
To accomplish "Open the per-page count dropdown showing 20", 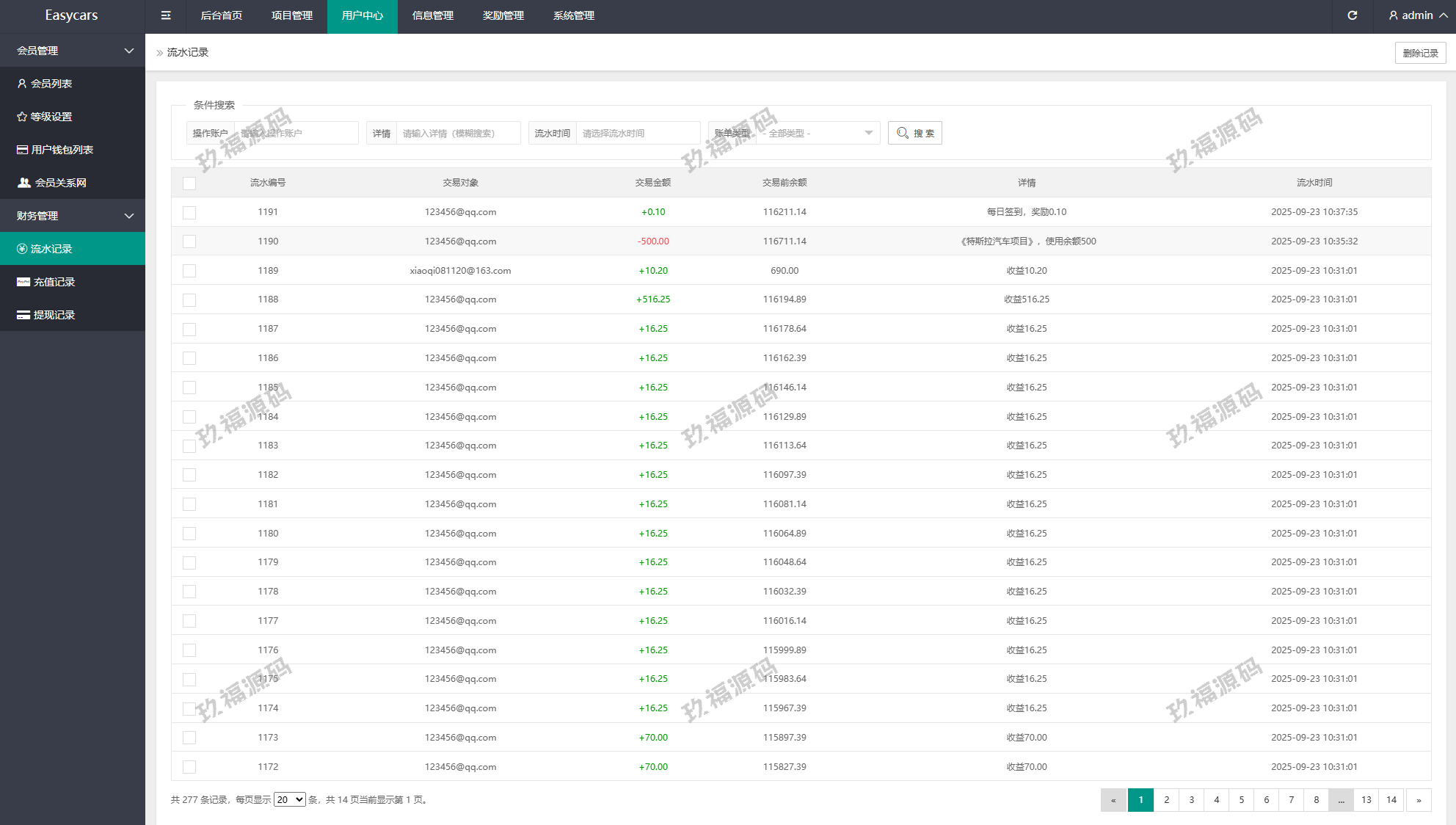I will (x=289, y=799).
